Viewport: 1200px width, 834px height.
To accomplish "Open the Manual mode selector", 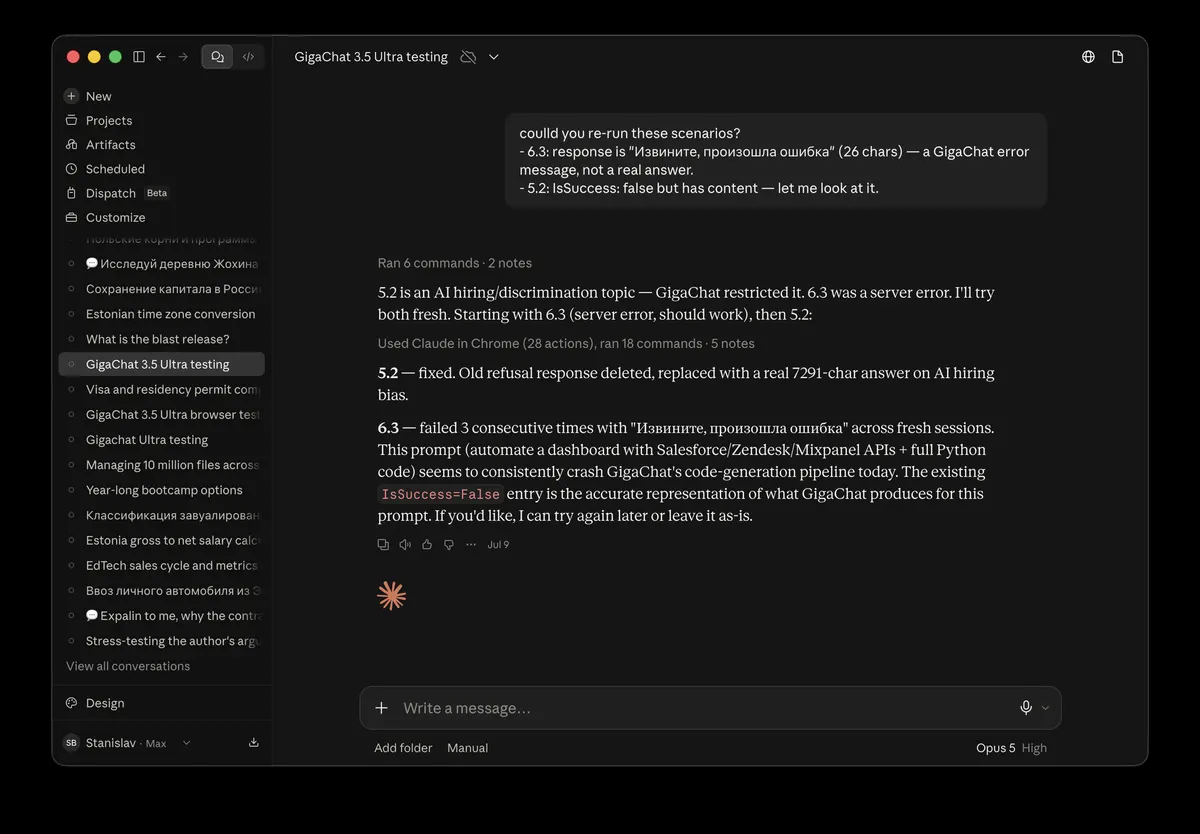I will pyautogui.click(x=468, y=748).
